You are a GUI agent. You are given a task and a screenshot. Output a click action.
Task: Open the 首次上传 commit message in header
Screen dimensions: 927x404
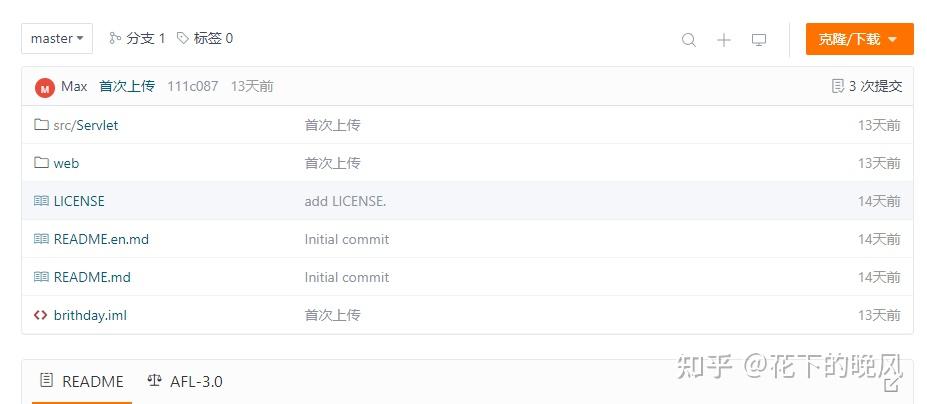point(127,86)
